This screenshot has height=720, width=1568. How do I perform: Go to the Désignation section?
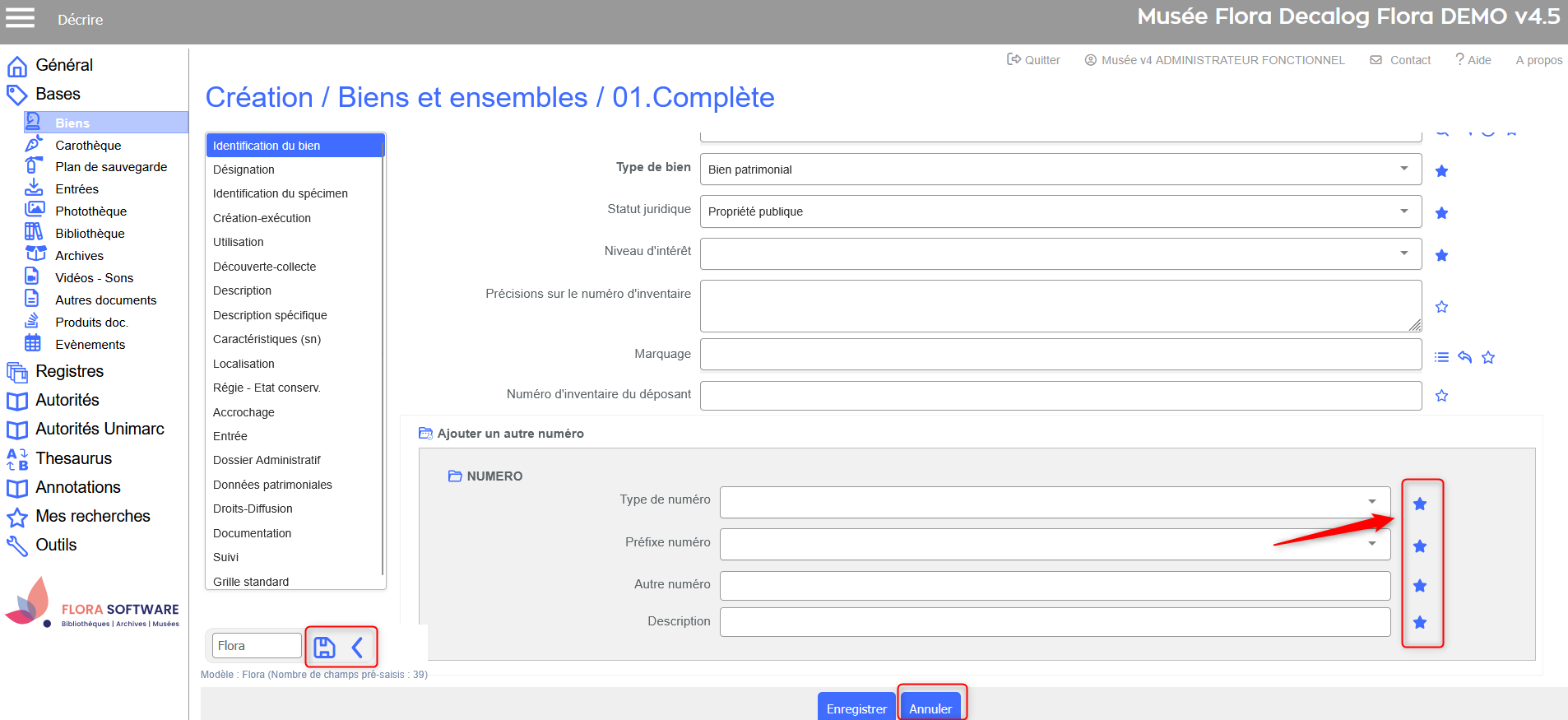244,170
